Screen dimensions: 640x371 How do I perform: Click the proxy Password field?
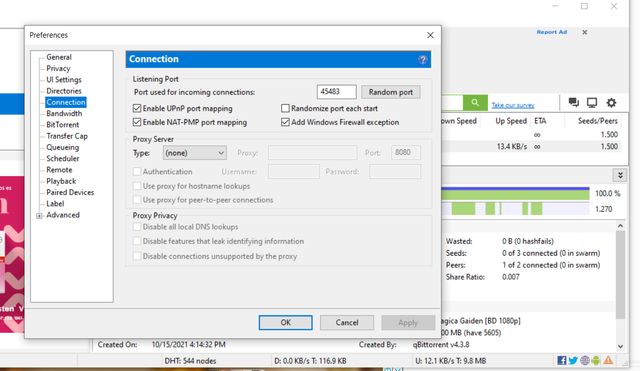point(395,171)
